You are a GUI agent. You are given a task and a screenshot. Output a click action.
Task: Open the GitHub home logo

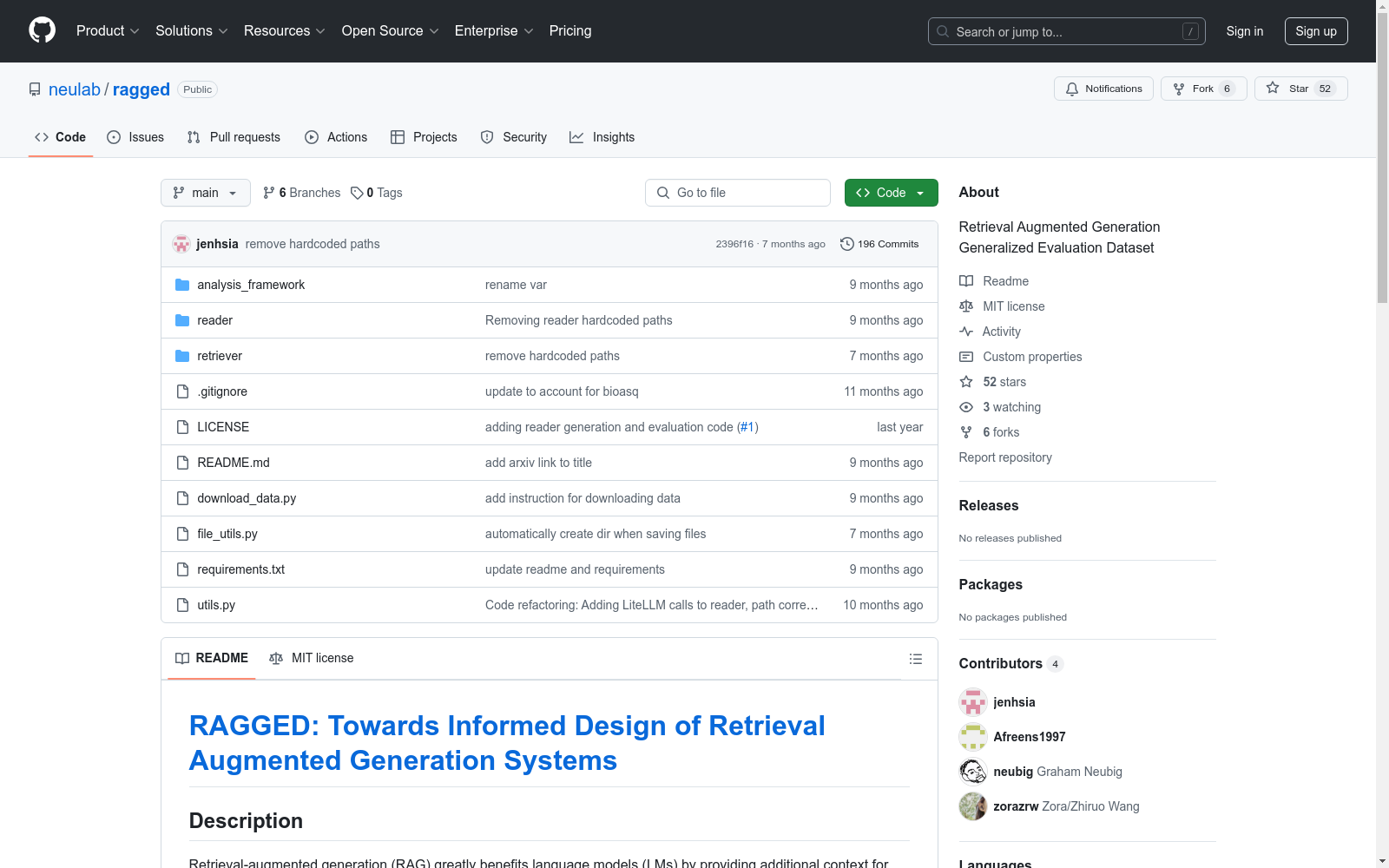(x=42, y=30)
